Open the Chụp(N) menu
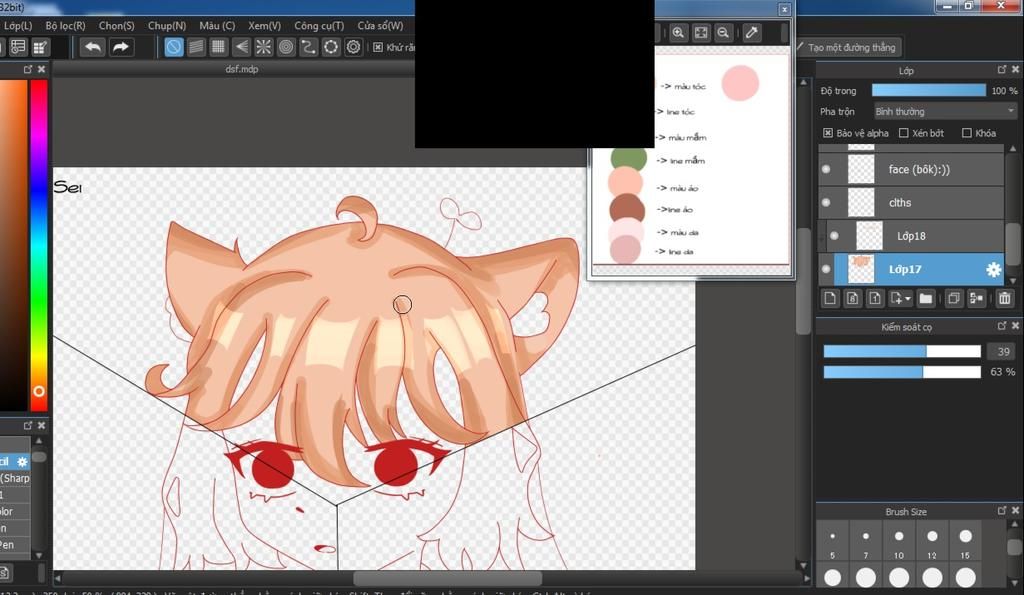 (167, 25)
